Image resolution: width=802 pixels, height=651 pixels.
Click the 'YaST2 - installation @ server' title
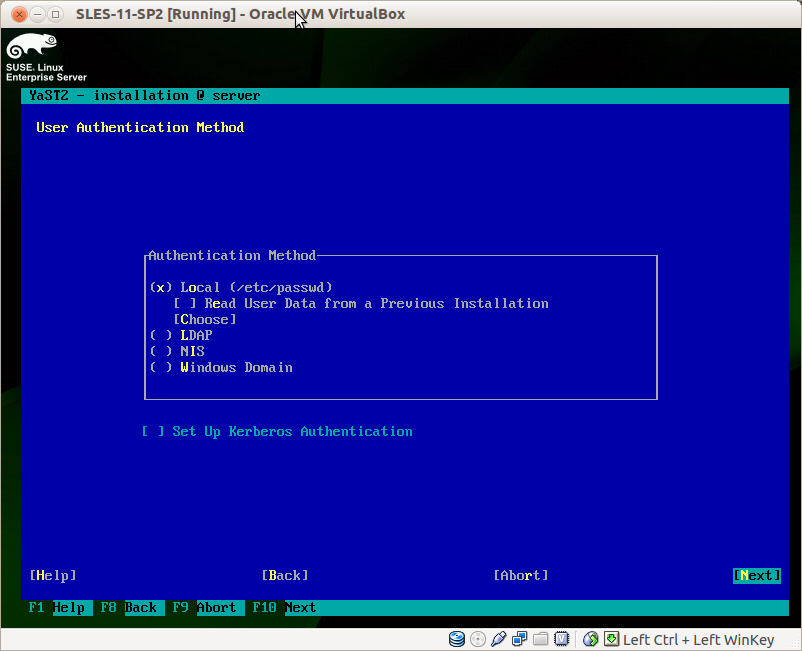(145, 96)
